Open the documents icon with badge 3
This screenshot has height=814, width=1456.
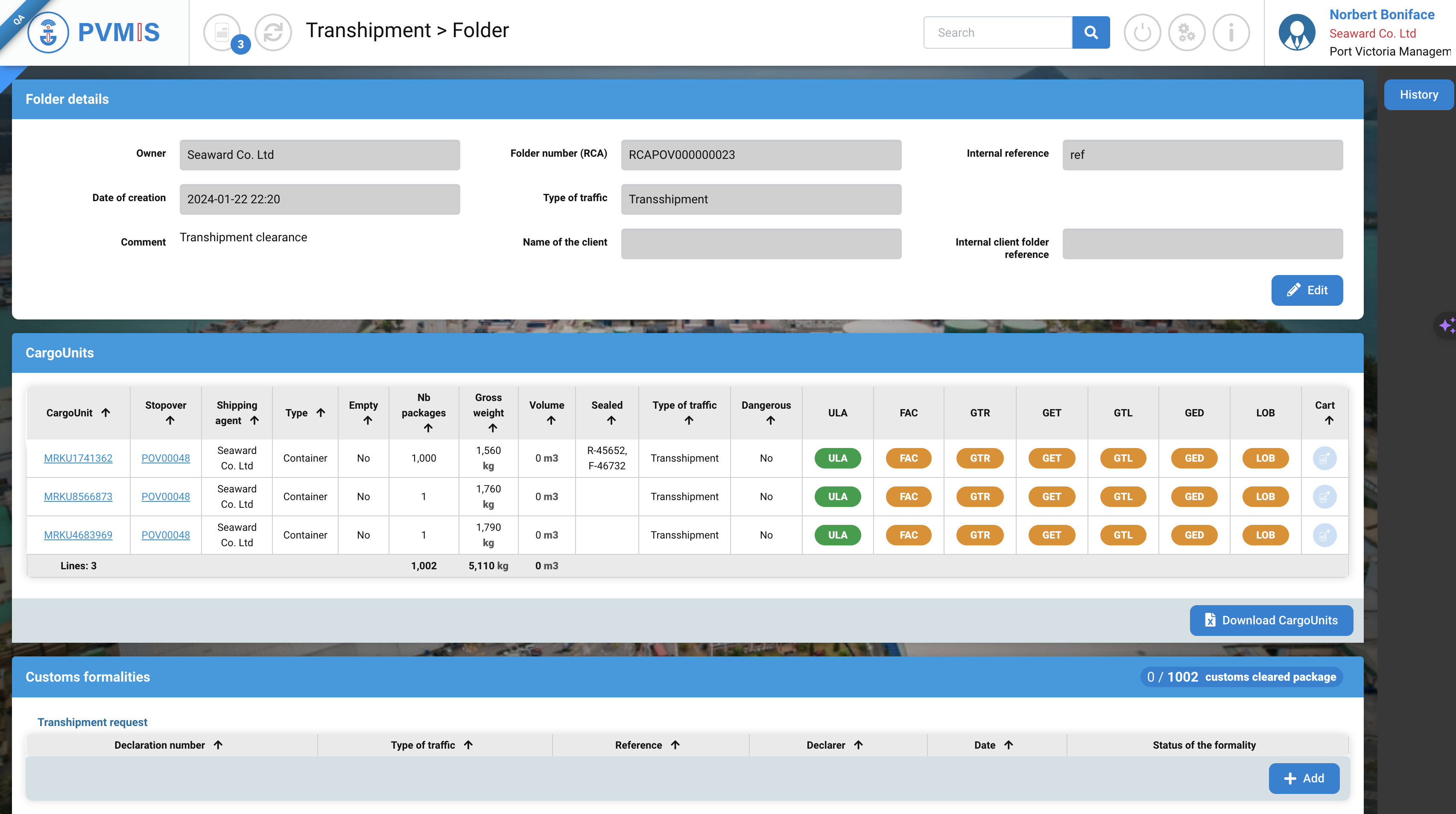click(x=222, y=32)
